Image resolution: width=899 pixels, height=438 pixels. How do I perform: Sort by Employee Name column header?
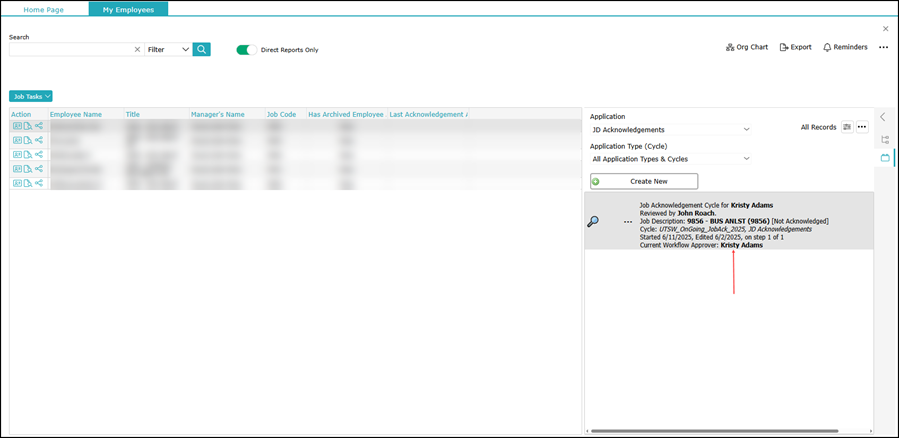tap(76, 114)
